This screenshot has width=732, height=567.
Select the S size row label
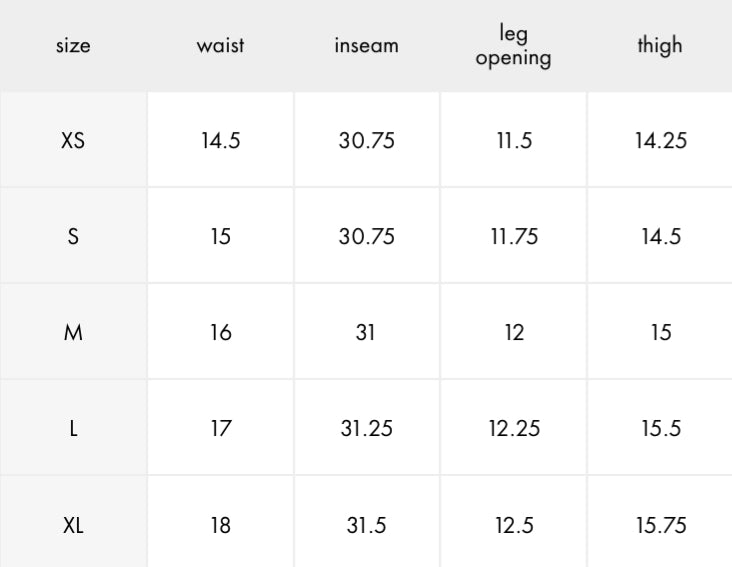[x=73, y=238]
